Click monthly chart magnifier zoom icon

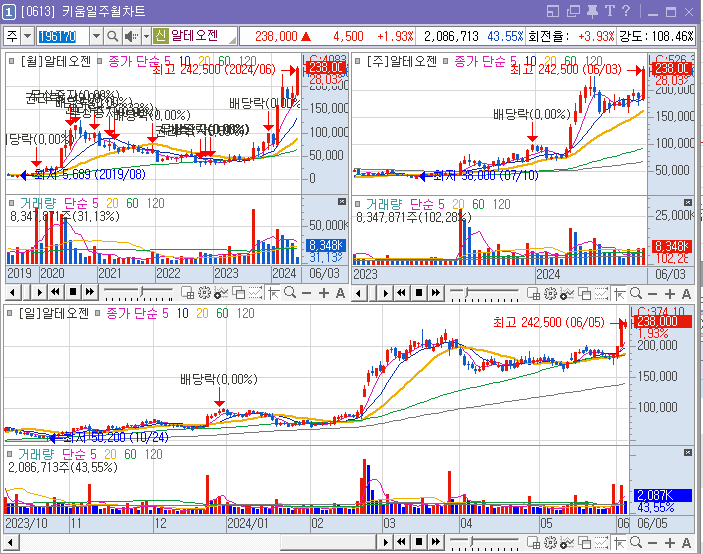(x=290, y=293)
